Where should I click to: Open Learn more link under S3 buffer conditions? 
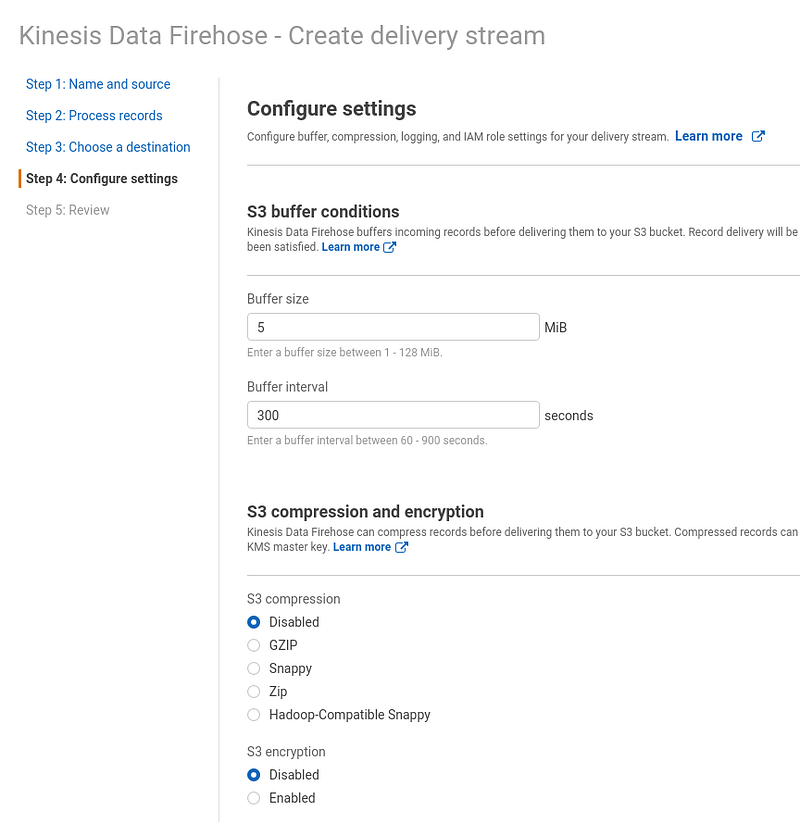(350, 247)
